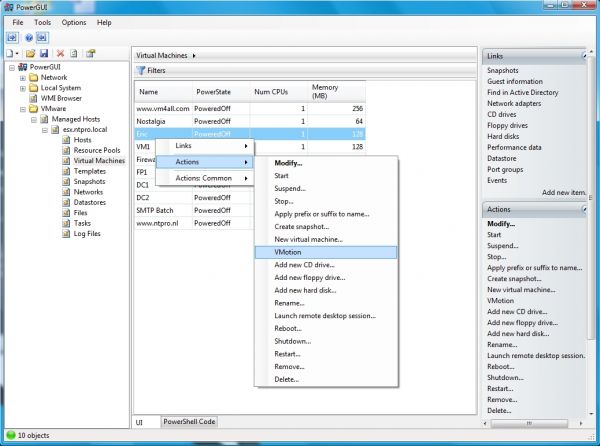Image resolution: width=600 pixels, height=446 pixels.
Task: Collapse the Actions panel chevron
Action: click(584, 209)
